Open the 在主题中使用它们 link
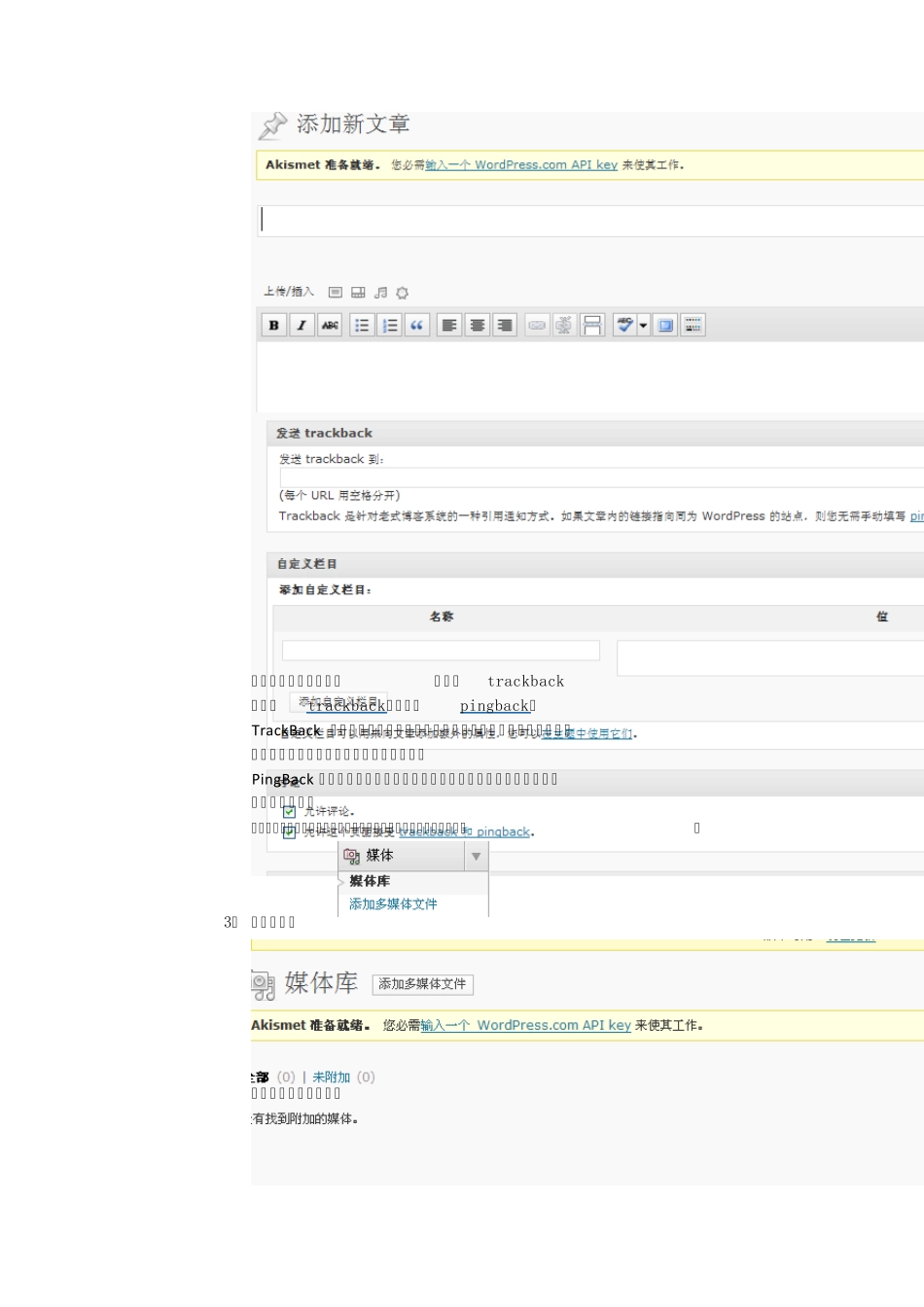Screen dimensions: 924x1307 click(587, 733)
